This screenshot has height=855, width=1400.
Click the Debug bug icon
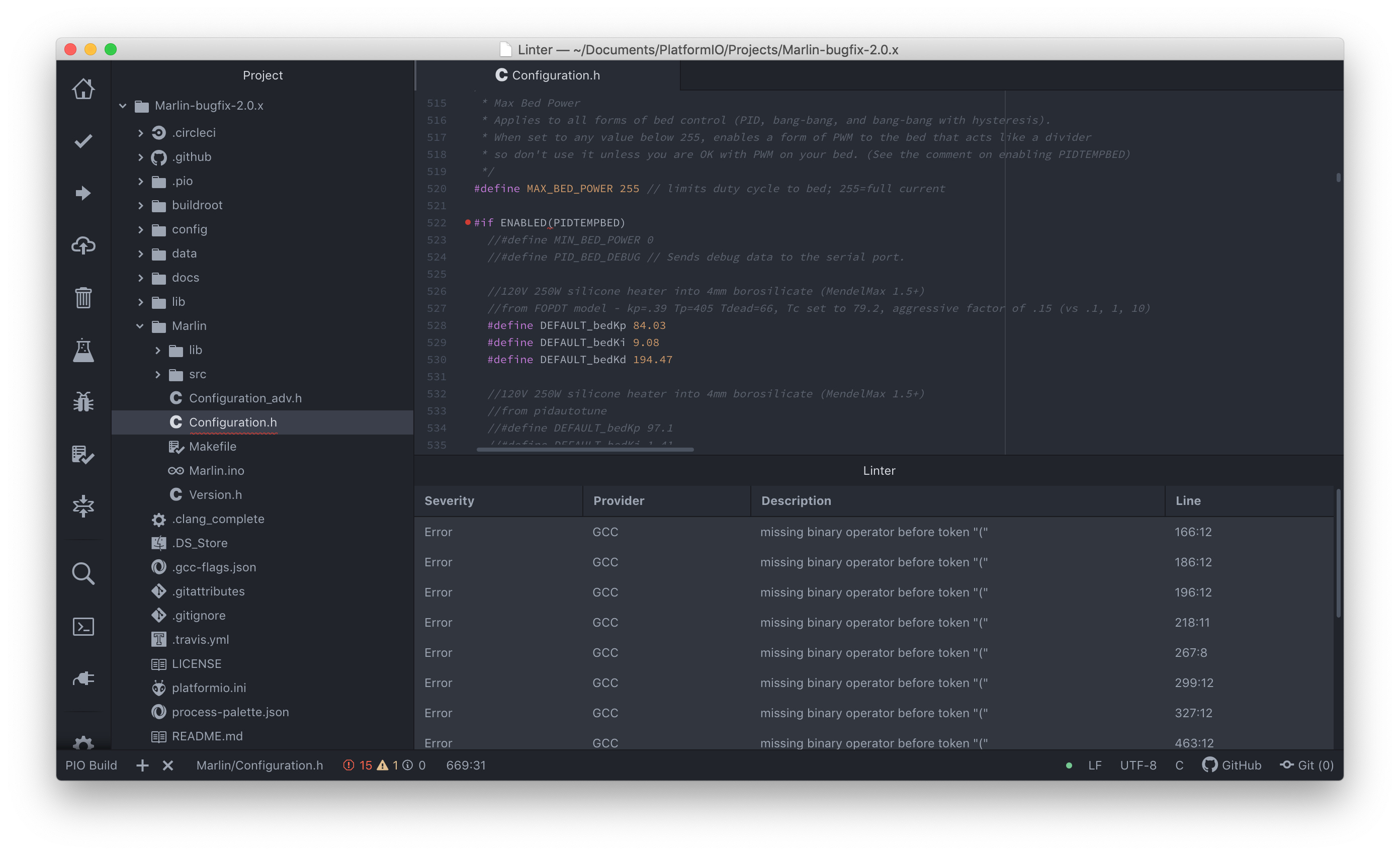coord(83,402)
